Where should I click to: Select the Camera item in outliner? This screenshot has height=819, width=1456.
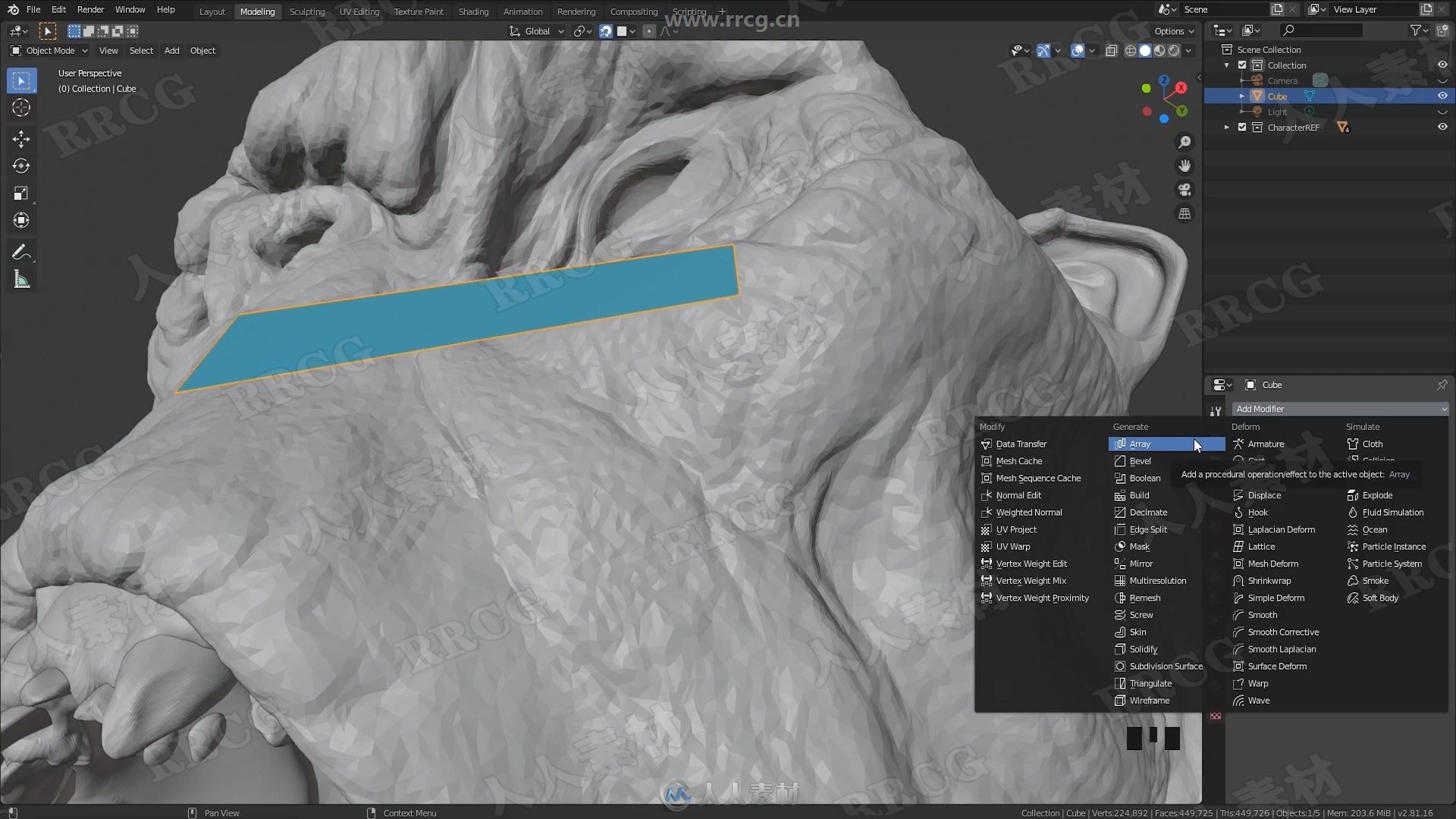[x=1282, y=81]
